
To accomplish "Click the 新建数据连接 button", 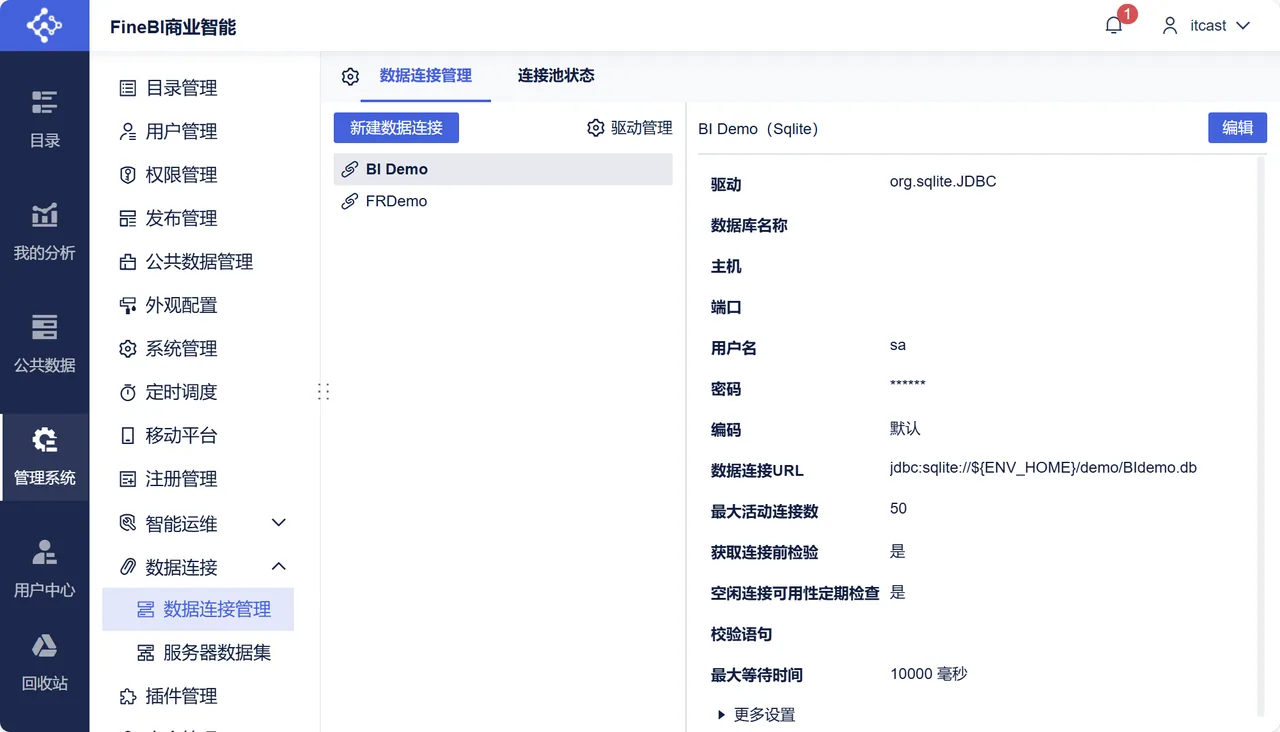I will point(396,128).
